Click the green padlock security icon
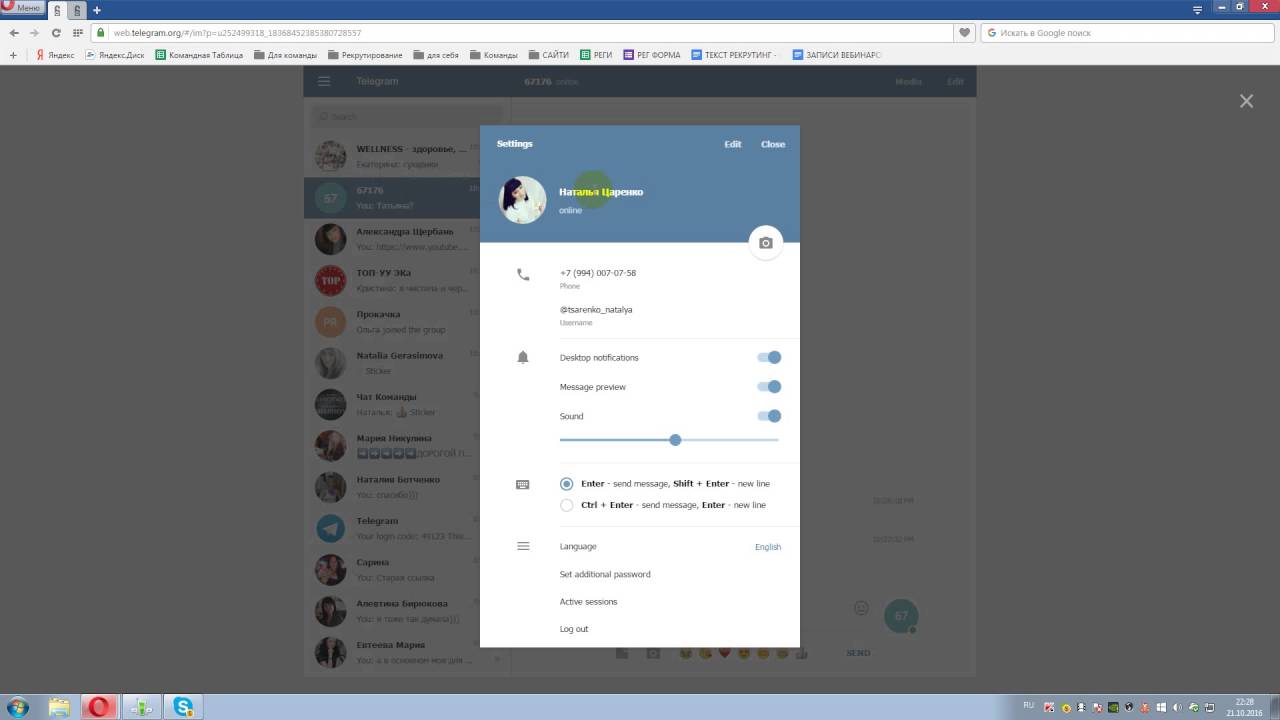 tap(101, 33)
